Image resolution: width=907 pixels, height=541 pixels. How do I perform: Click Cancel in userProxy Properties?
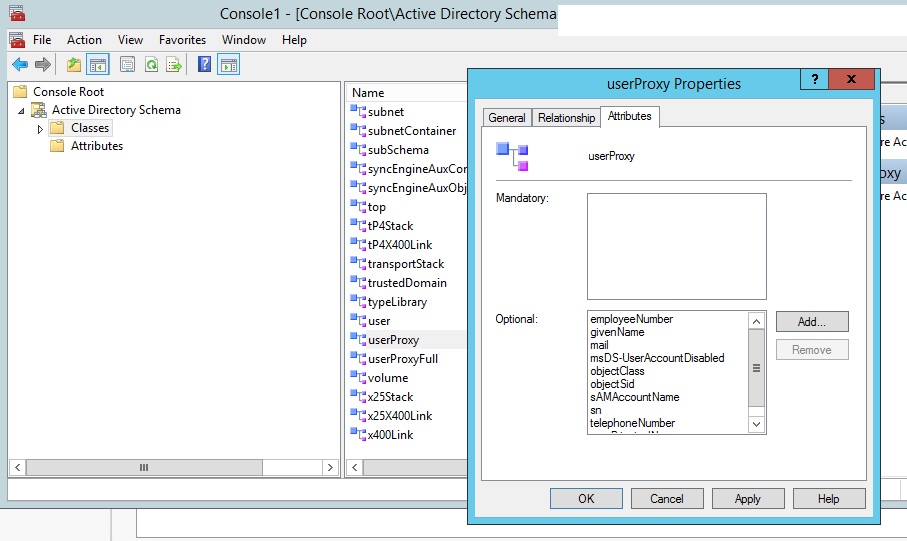click(x=667, y=499)
